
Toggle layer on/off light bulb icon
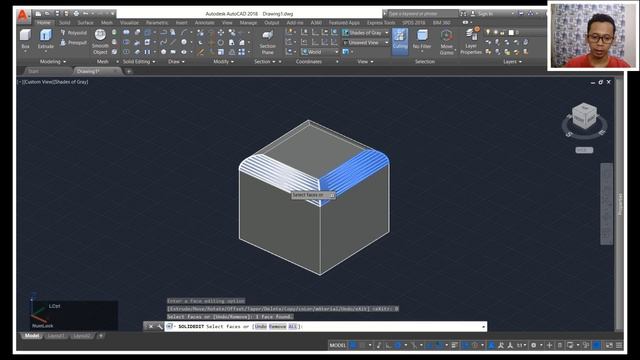pyautogui.click(x=488, y=32)
